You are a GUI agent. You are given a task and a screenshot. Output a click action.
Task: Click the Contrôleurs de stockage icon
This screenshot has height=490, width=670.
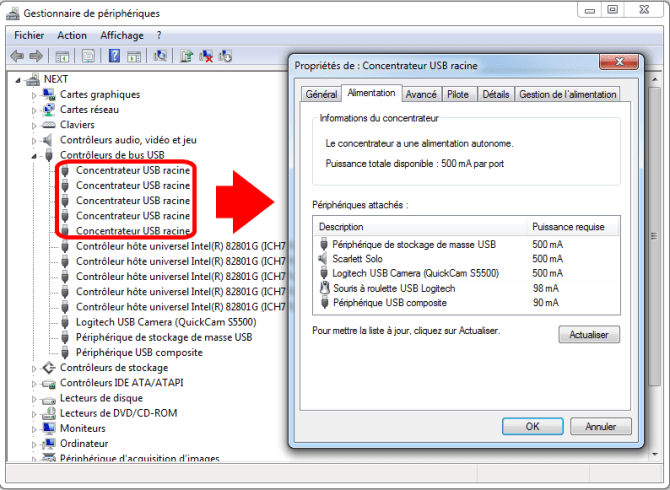click(49, 367)
